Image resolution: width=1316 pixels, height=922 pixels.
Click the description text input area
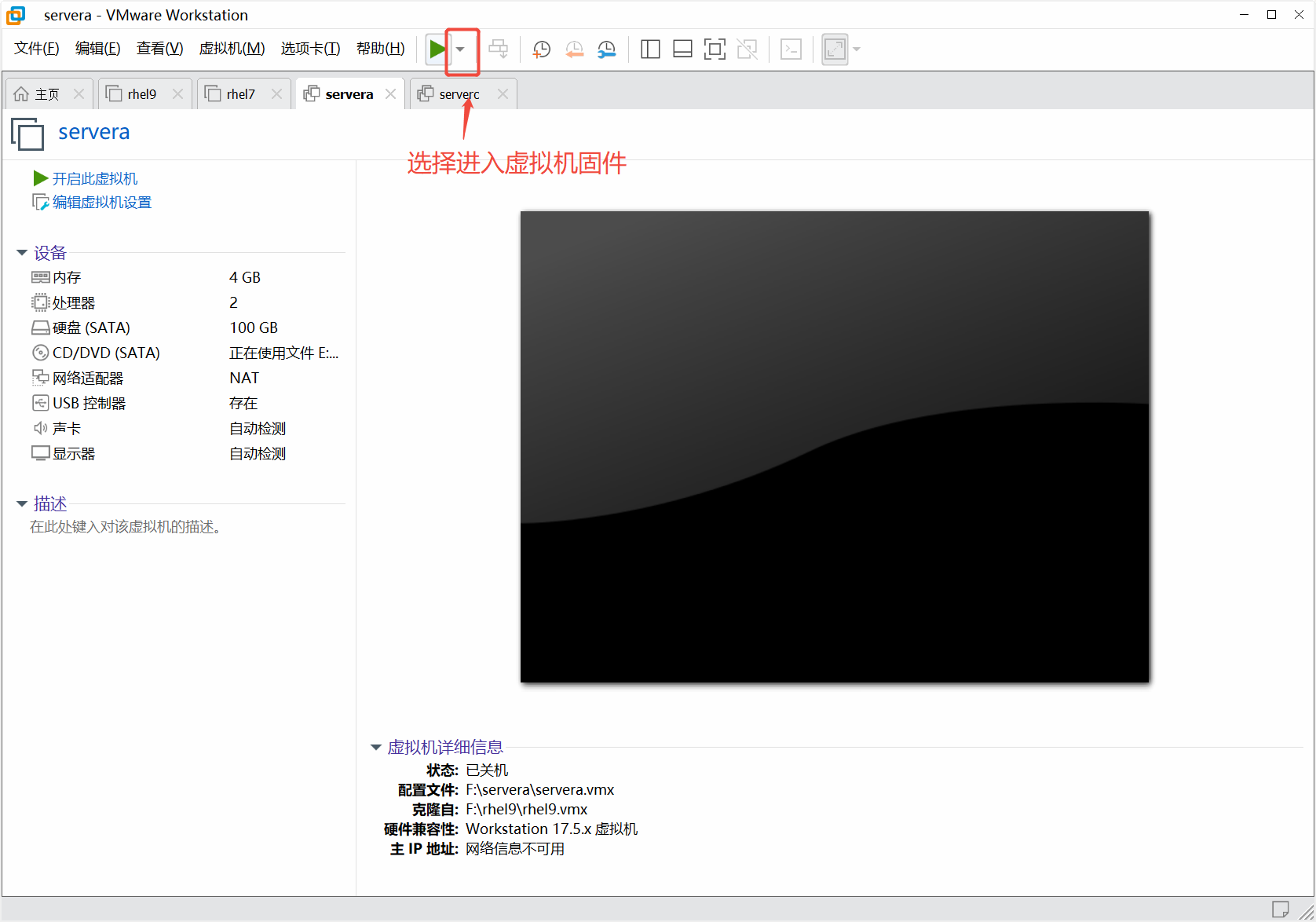[126, 527]
